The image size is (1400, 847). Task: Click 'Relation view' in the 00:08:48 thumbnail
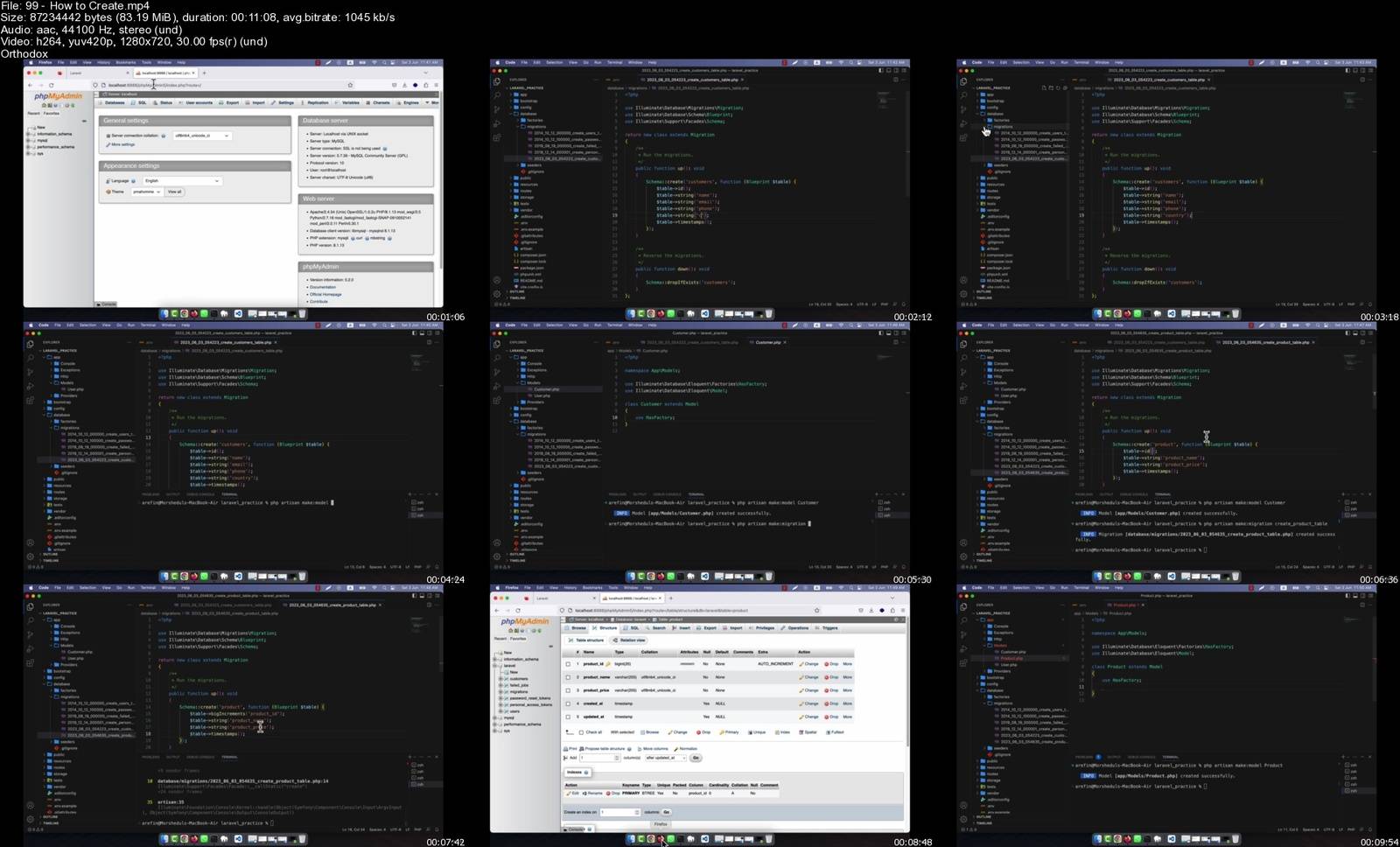tap(630, 640)
